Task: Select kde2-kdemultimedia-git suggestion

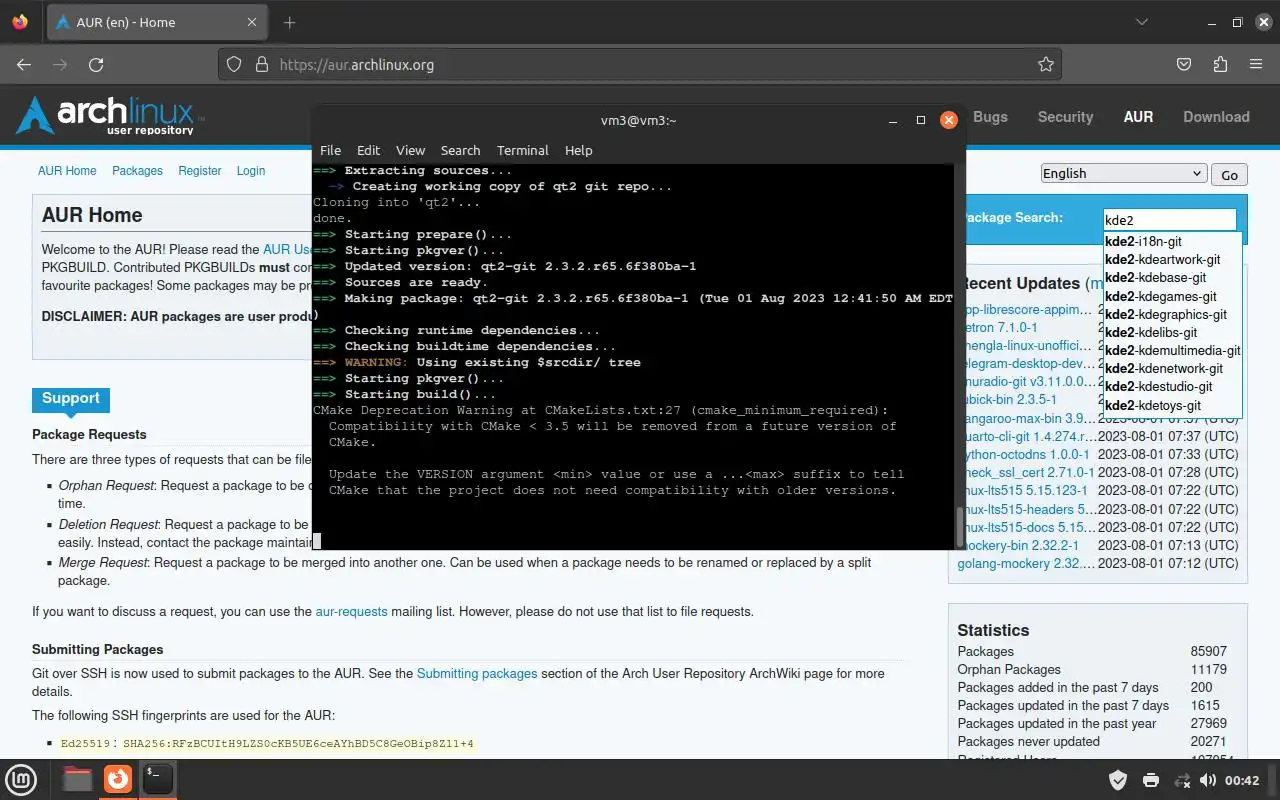Action: (1172, 350)
